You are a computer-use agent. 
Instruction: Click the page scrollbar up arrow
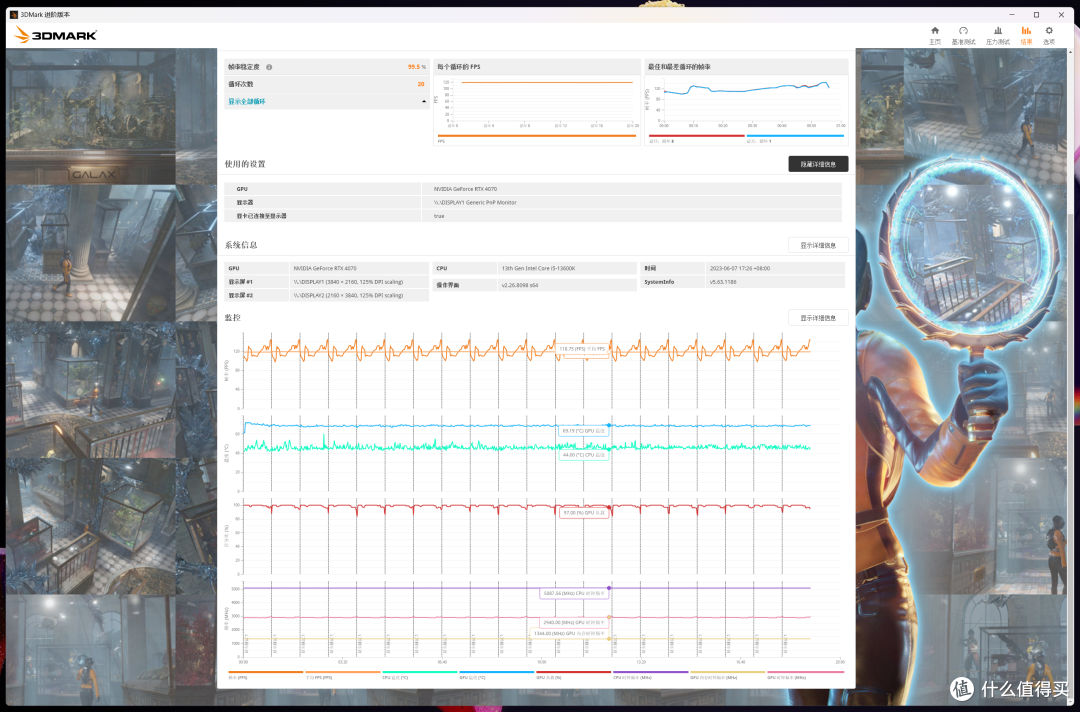pyautogui.click(x=1070, y=53)
